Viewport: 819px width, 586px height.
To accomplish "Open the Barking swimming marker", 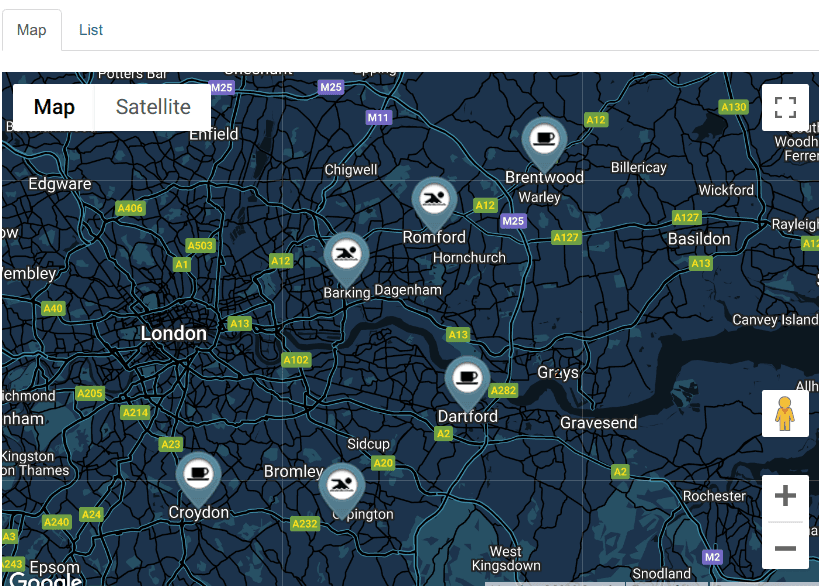I will (x=346, y=257).
